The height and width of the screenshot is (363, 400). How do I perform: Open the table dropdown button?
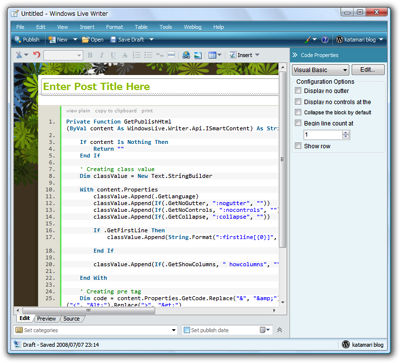[214, 55]
